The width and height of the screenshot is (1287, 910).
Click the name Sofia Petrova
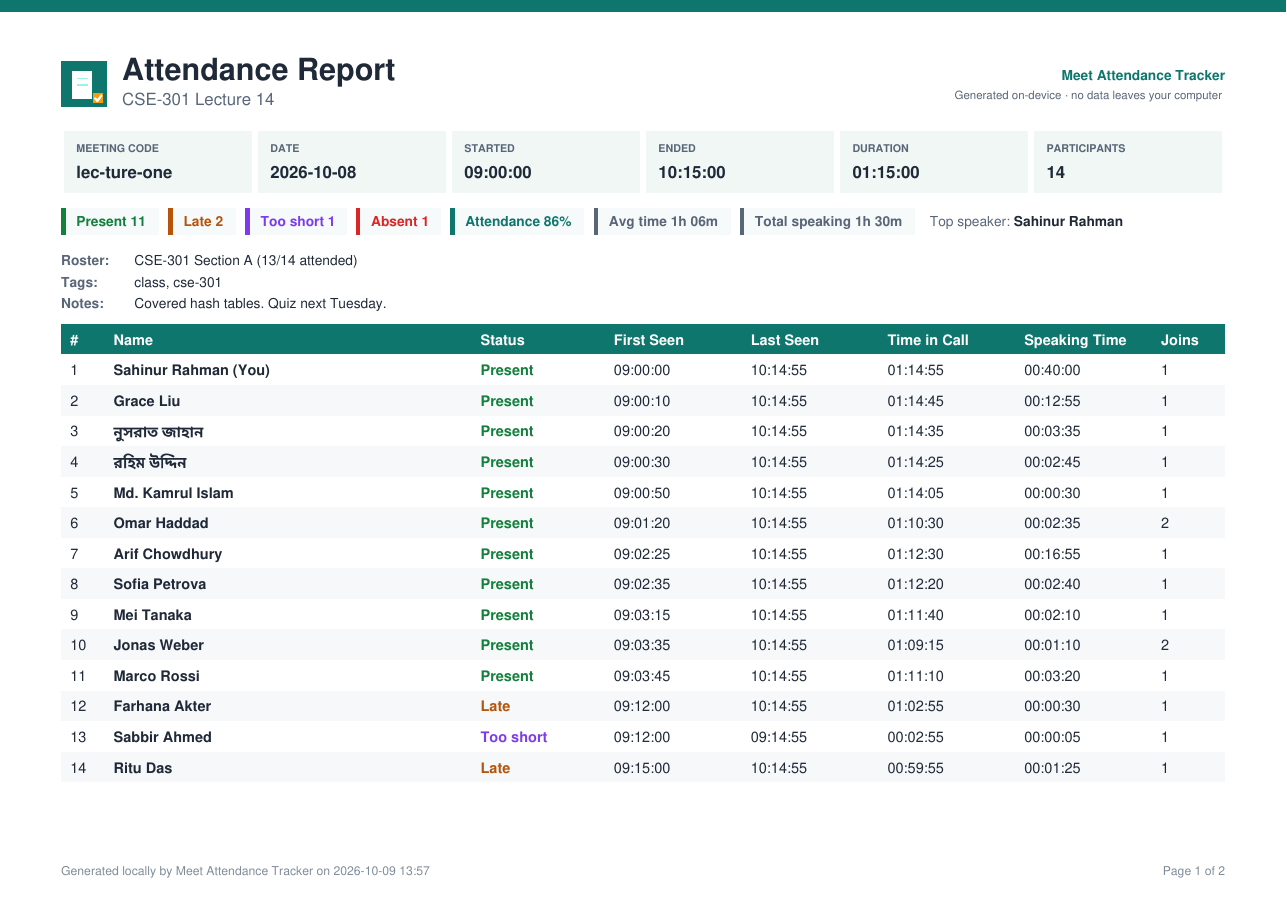[160, 584]
